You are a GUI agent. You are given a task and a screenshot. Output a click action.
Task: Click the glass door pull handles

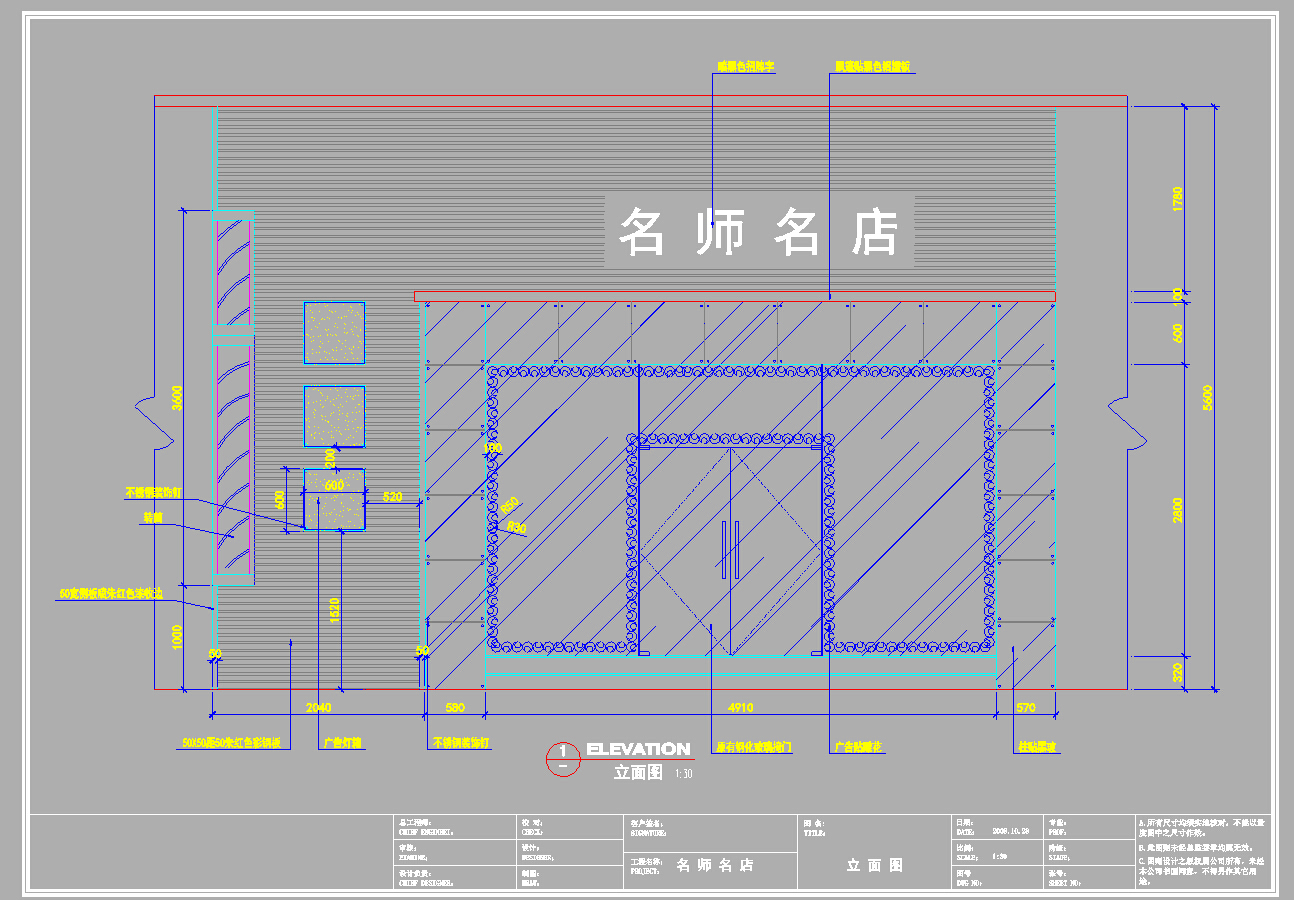tap(730, 549)
